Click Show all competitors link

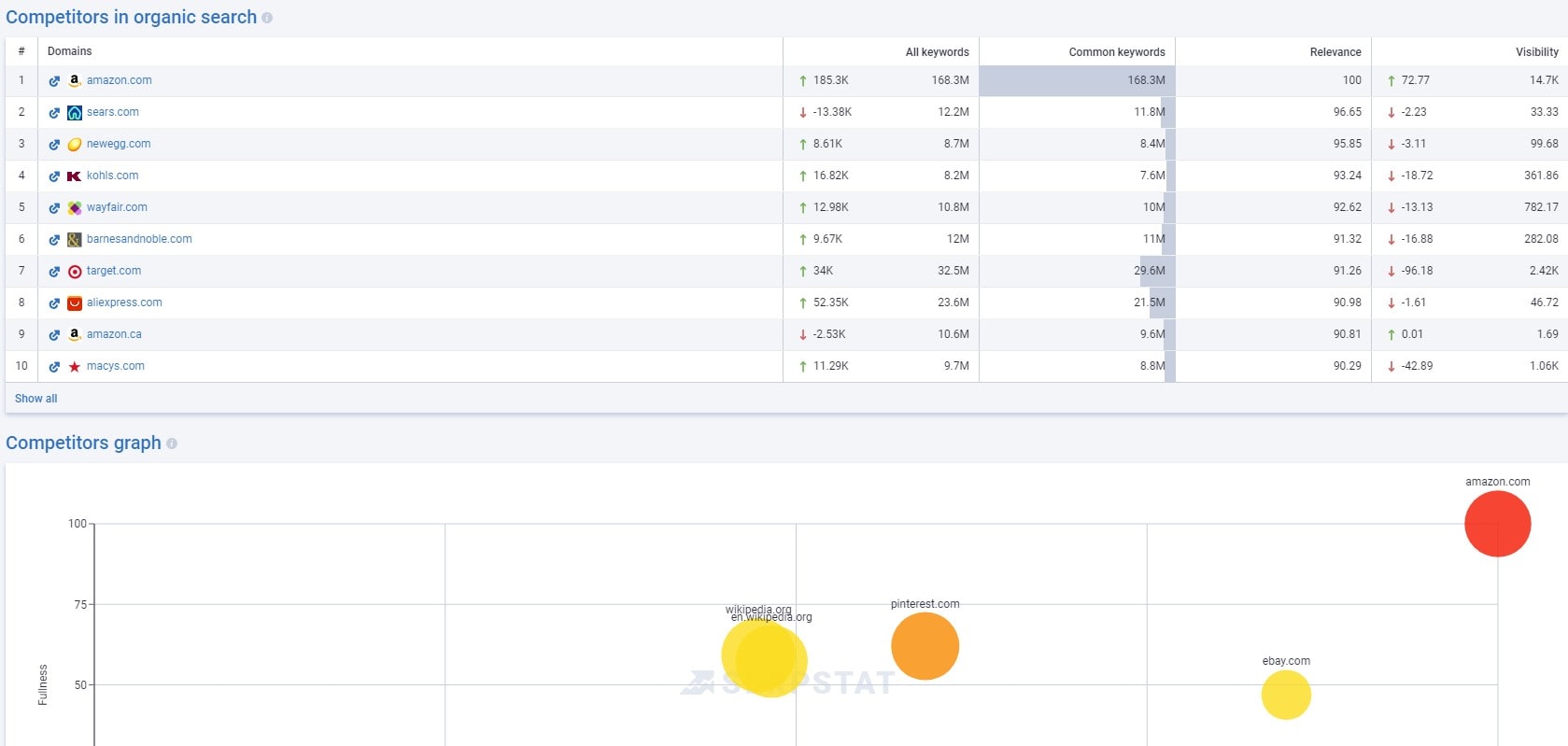coord(35,399)
